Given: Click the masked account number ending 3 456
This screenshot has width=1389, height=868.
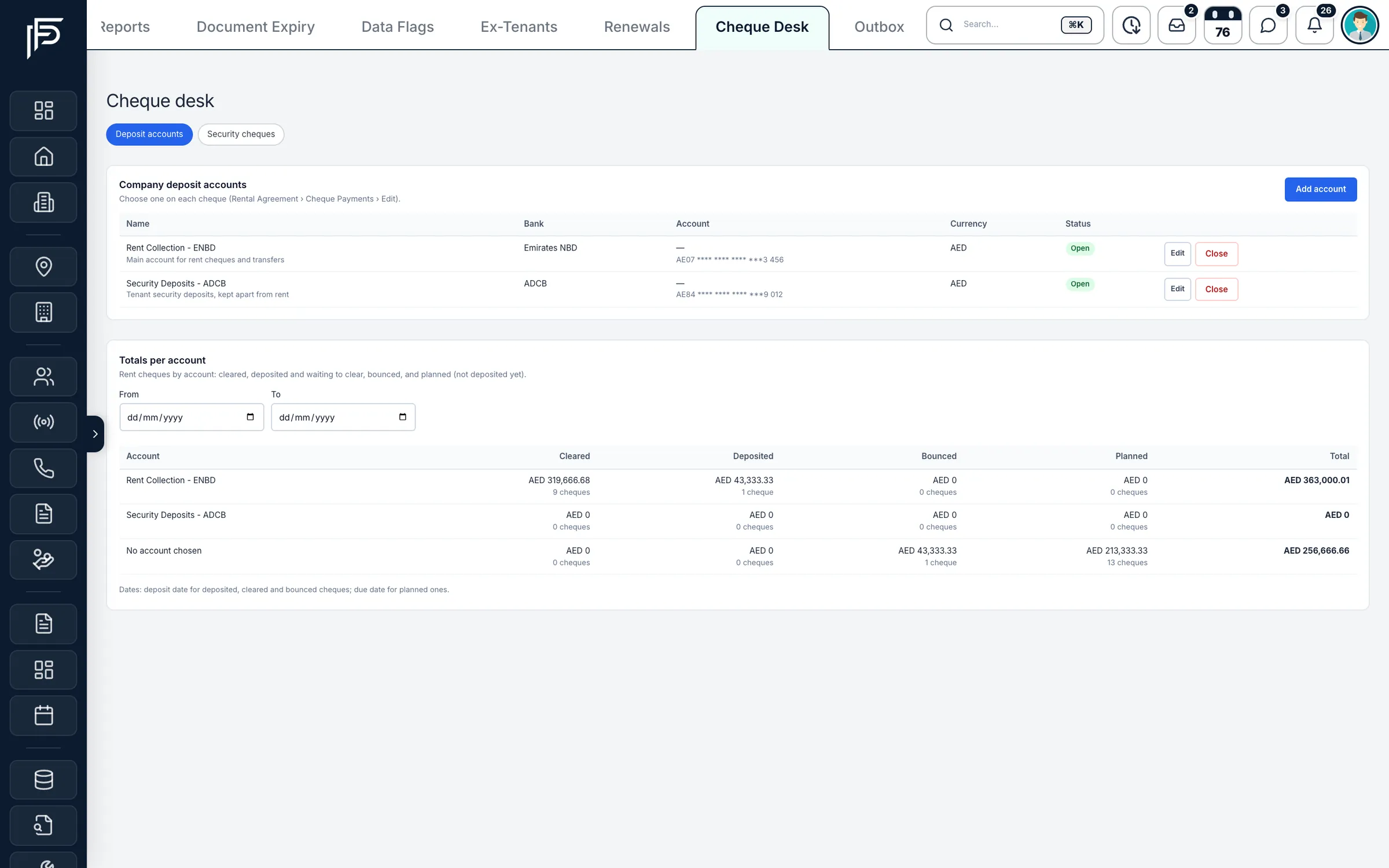Looking at the screenshot, I should pos(730,260).
